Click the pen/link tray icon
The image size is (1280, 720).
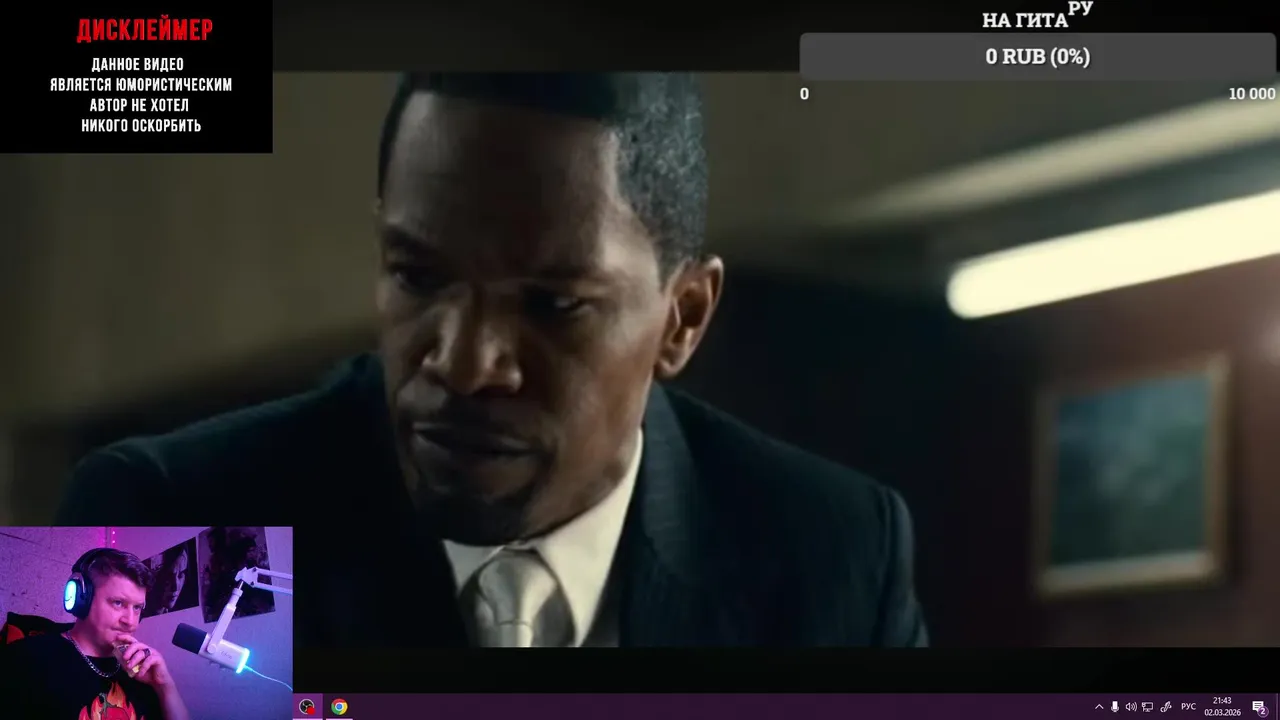coord(1166,707)
